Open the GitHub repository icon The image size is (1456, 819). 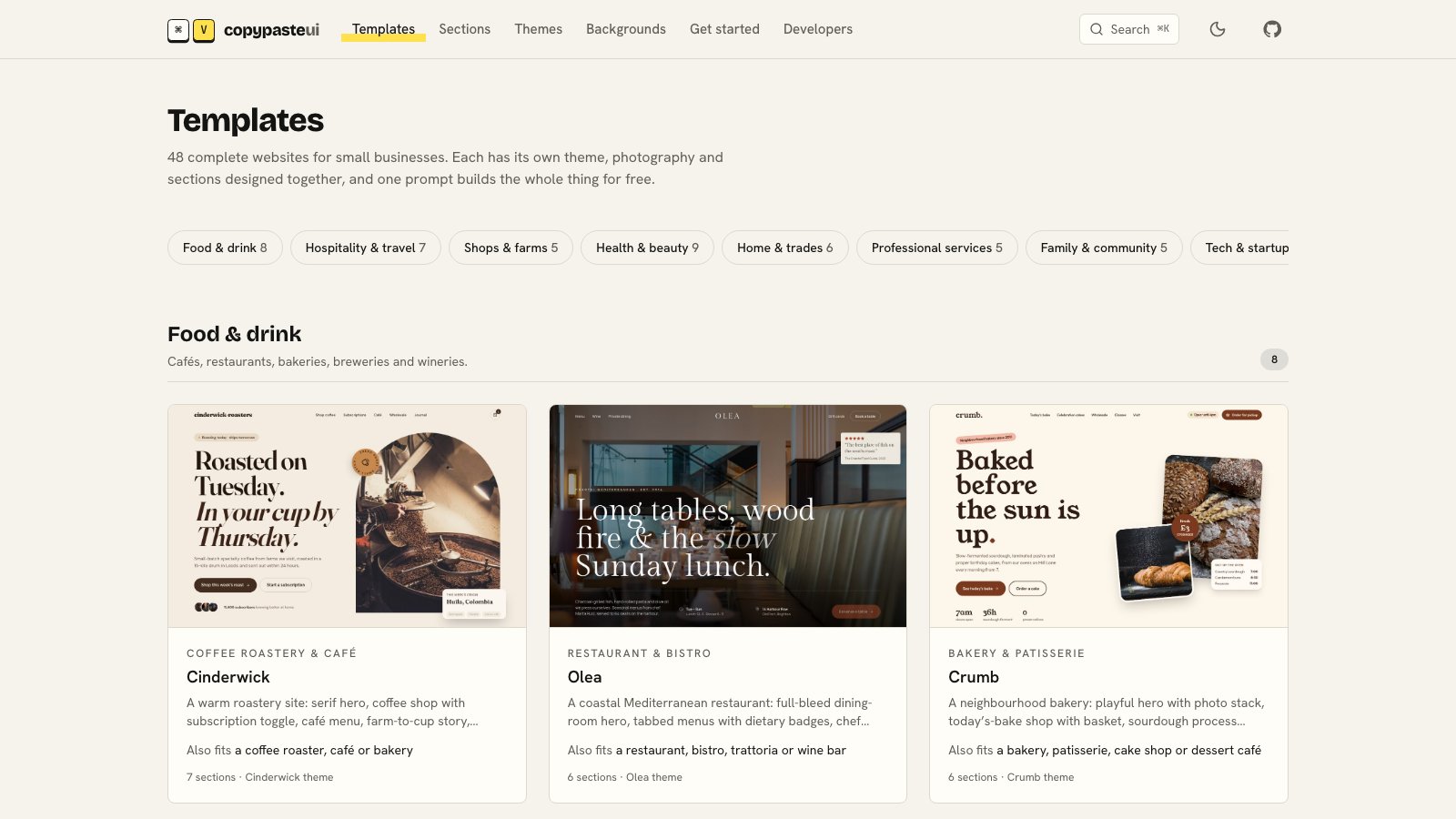coord(1272,29)
